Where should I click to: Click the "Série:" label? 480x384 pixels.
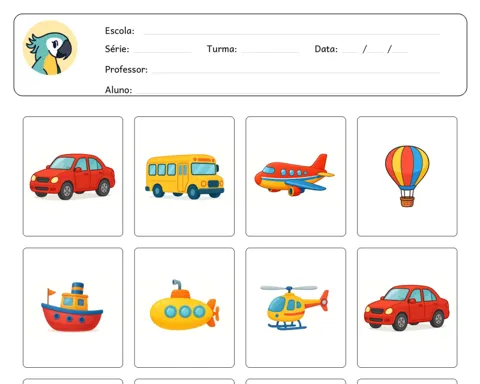pos(117,49)
